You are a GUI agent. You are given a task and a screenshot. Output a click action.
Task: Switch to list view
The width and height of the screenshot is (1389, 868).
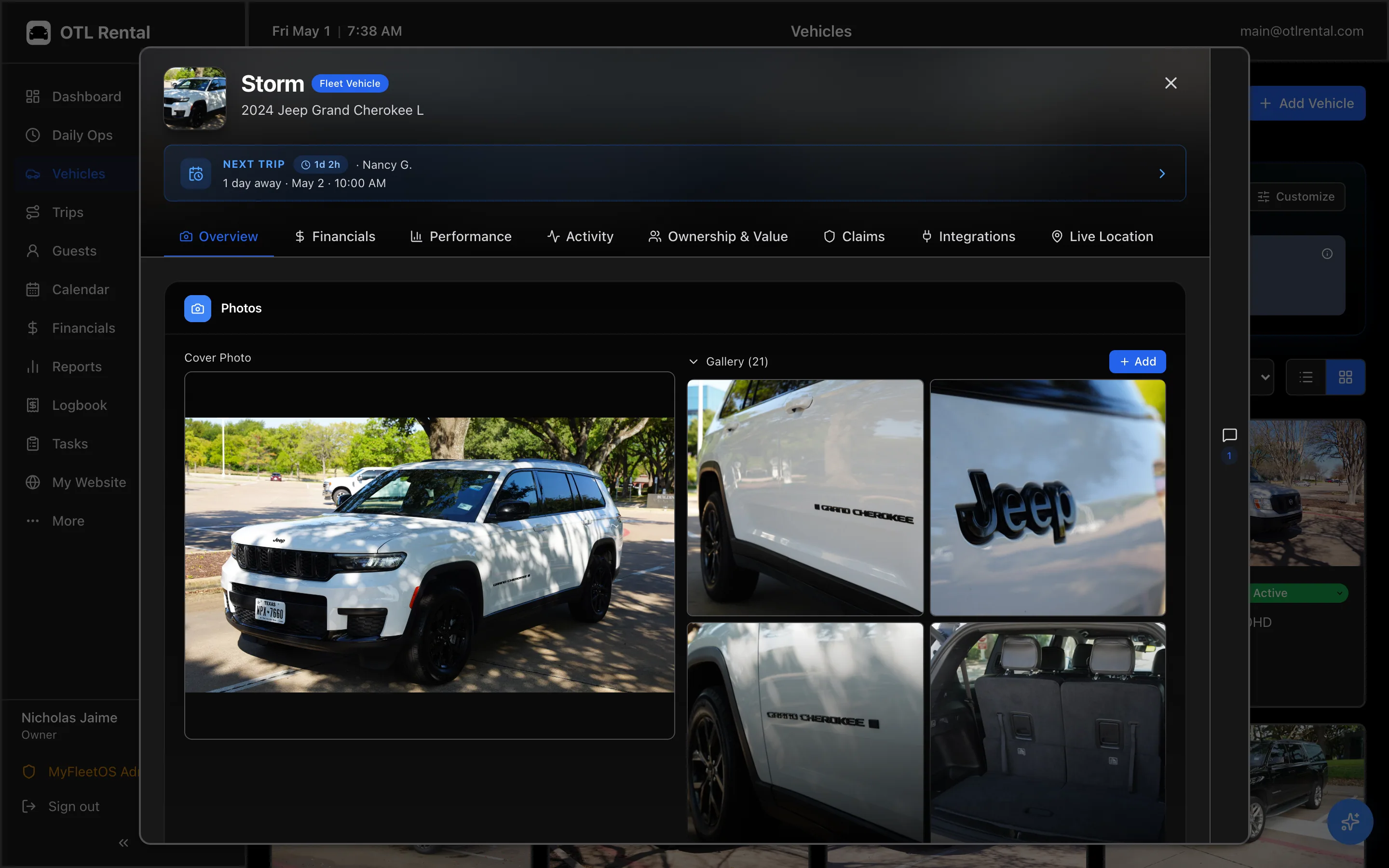pos(1306,377)
